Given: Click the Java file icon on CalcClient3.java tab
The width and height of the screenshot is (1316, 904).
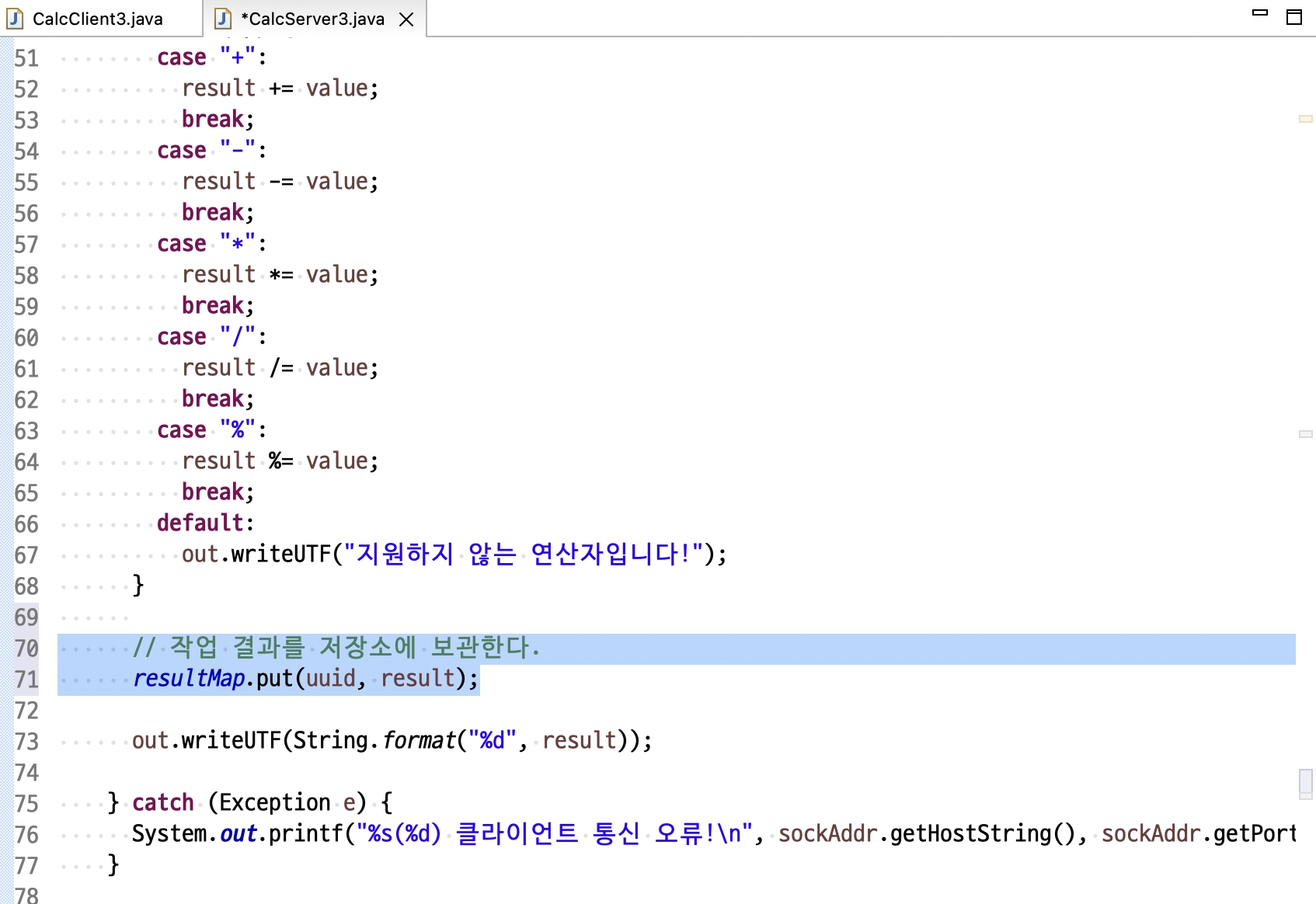Looking at the screenshot, I should 15,19.
